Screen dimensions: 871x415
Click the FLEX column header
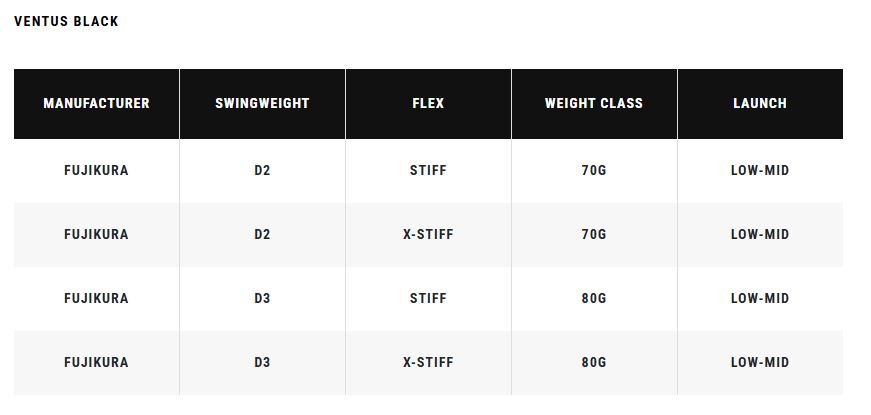(428, 103)
